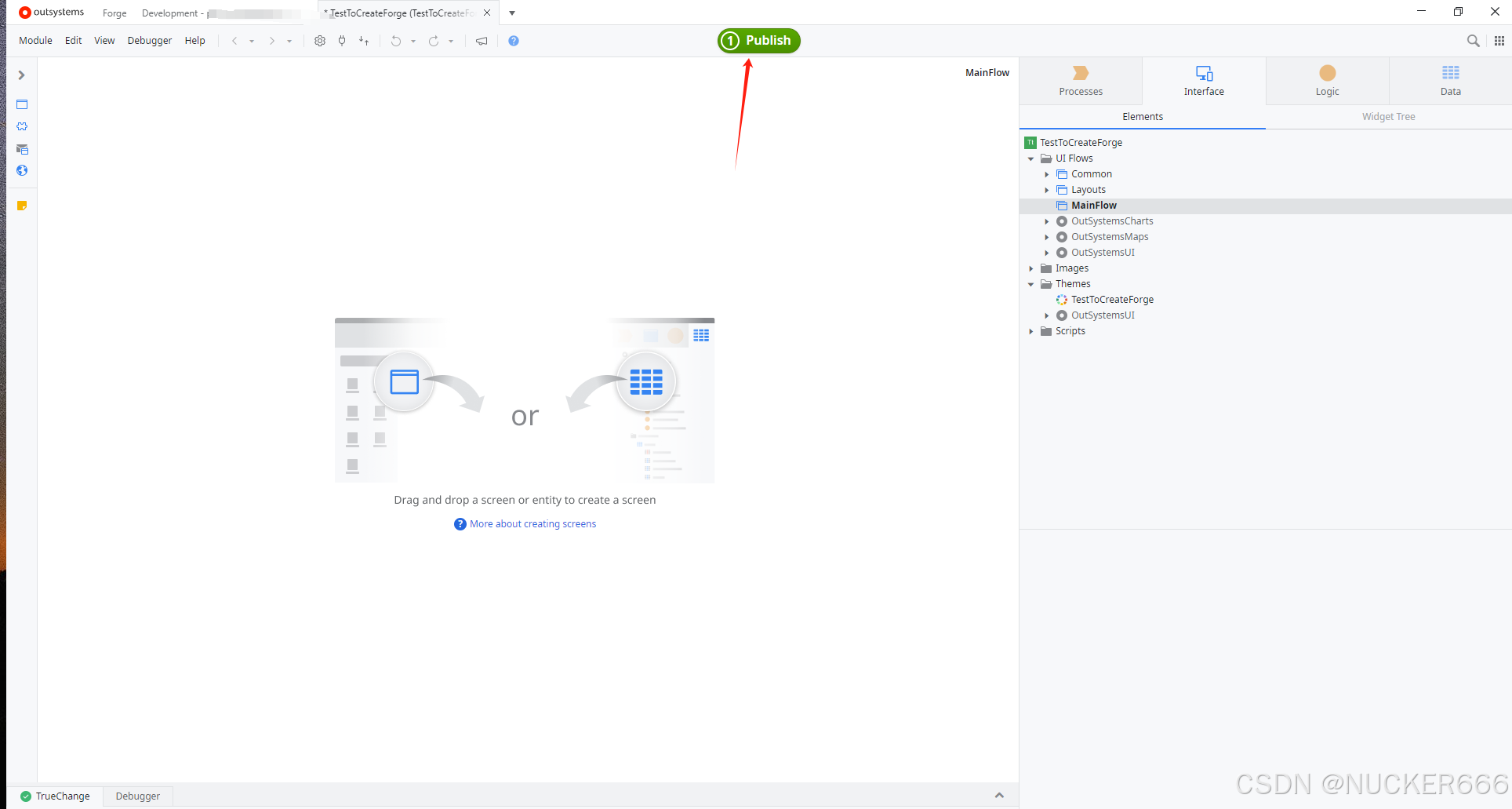
Task: Select the yellow sticky note comment icon
Action: [22, 206]
